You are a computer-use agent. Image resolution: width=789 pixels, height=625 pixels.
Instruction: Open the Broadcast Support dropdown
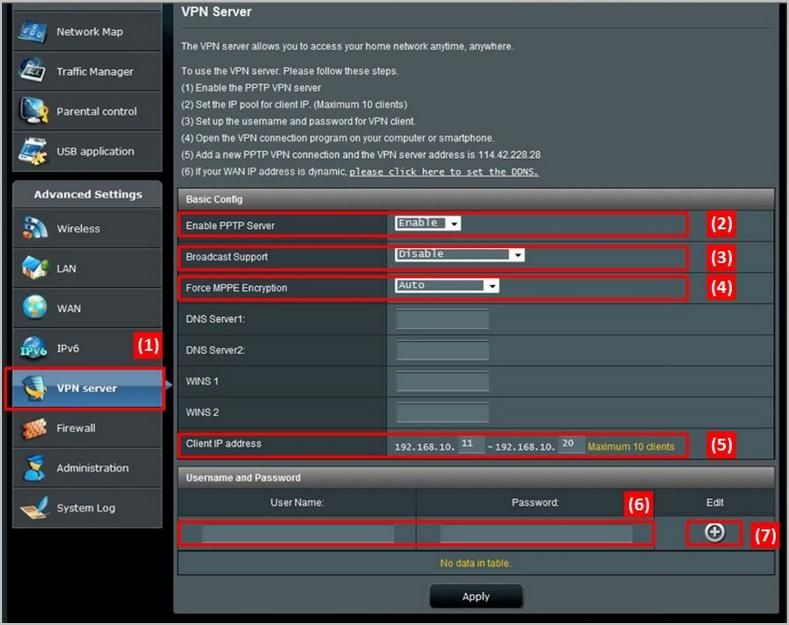pyautogui.click(x=459, y=255)
